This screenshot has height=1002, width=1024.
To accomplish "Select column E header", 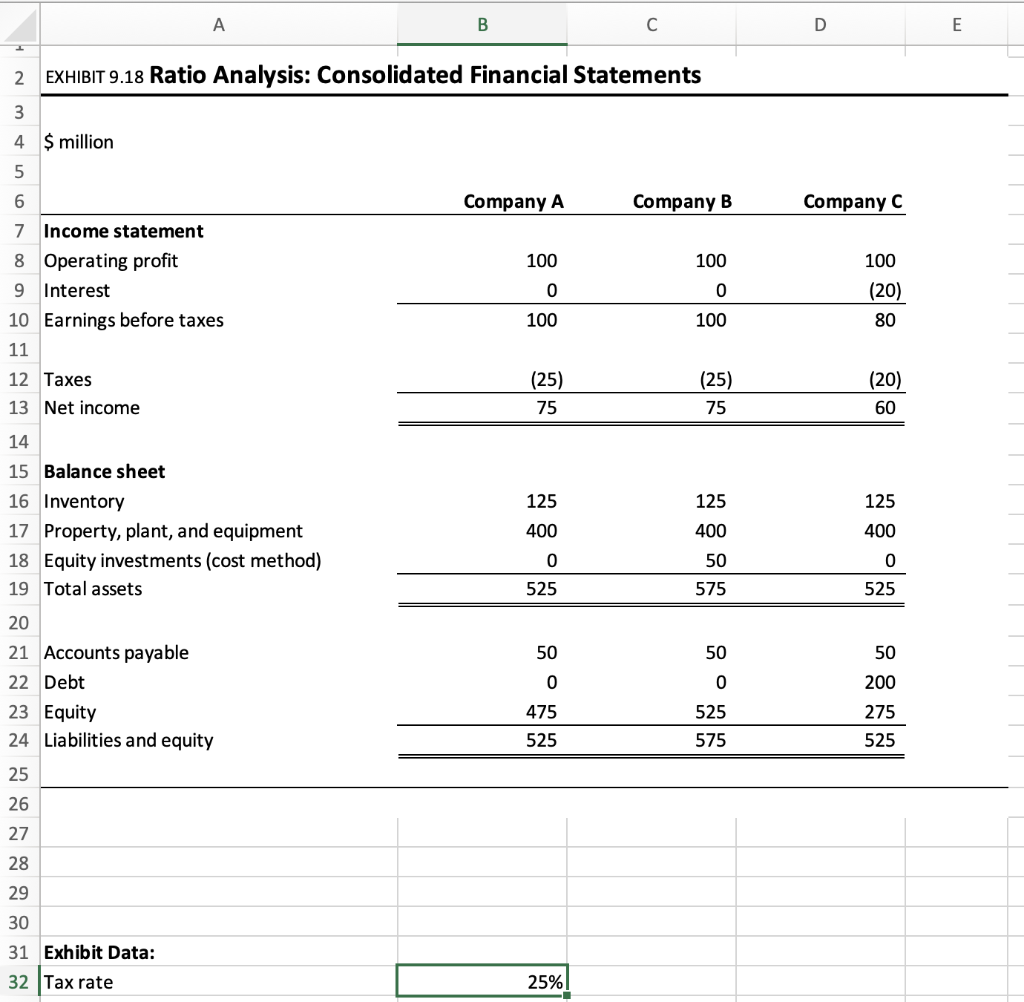I will point(956,24).
